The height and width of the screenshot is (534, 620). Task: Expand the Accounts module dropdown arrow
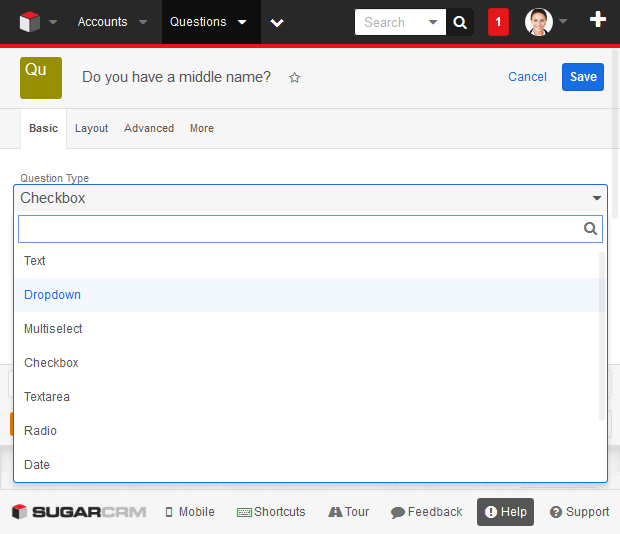coord(143,22)
